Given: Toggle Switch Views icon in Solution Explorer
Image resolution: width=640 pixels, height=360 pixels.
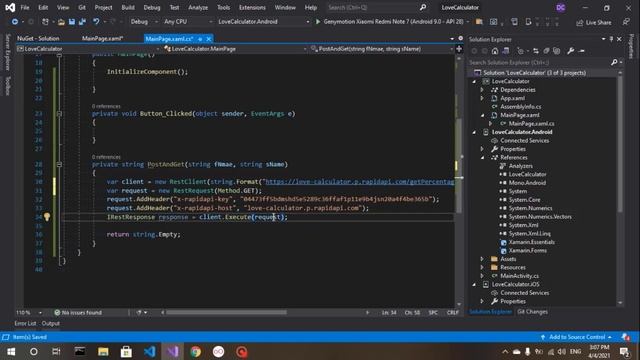Looking at the screenshot, I should pos(506,51).
